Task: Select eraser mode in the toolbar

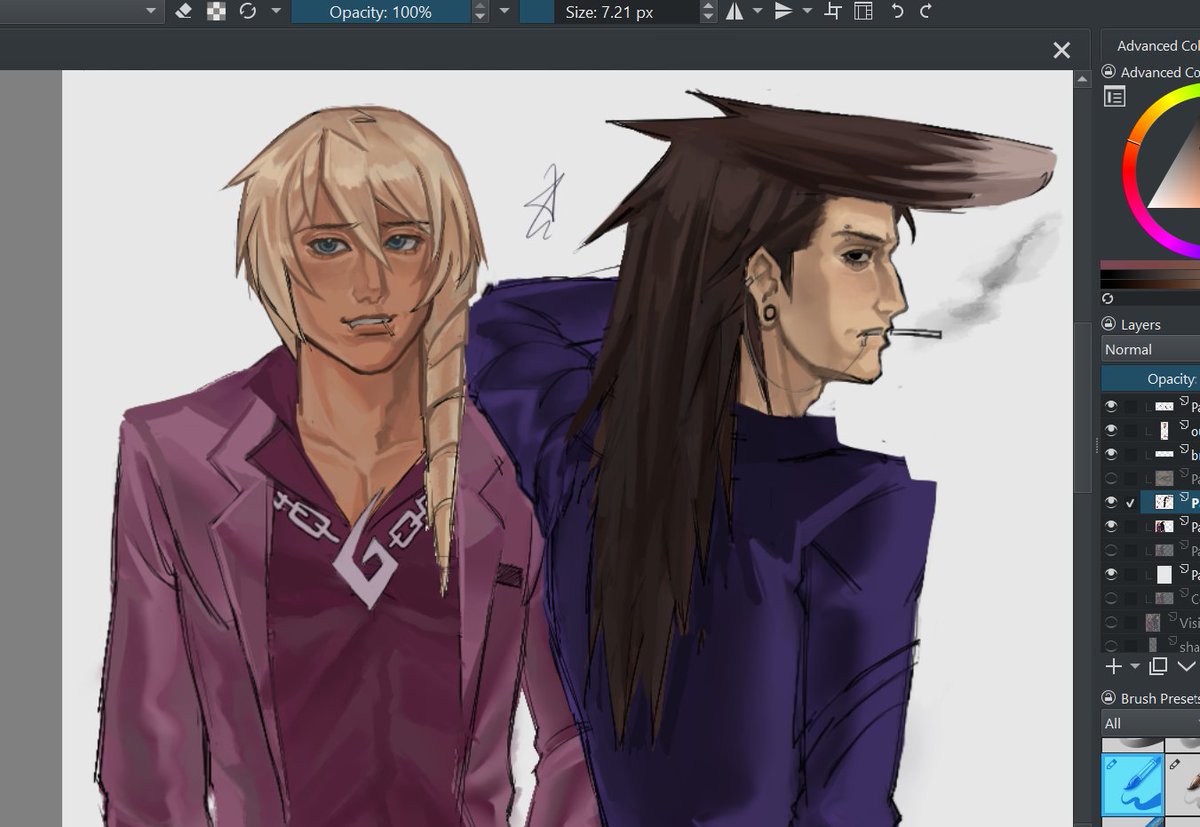Action: click(x=183, y=11)
